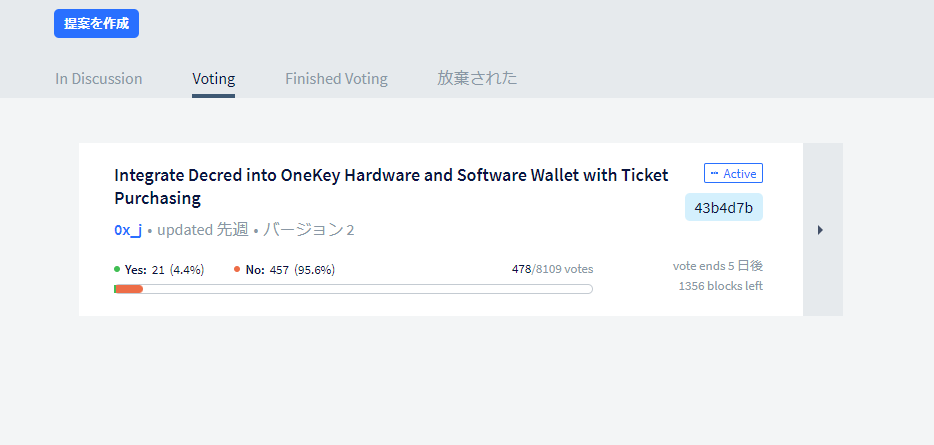The width and height of the screenshot is (934, 445).
Task: Click the proposal token 43b4d7b badge
Action: pyautogui.click(x=723, y=207)
